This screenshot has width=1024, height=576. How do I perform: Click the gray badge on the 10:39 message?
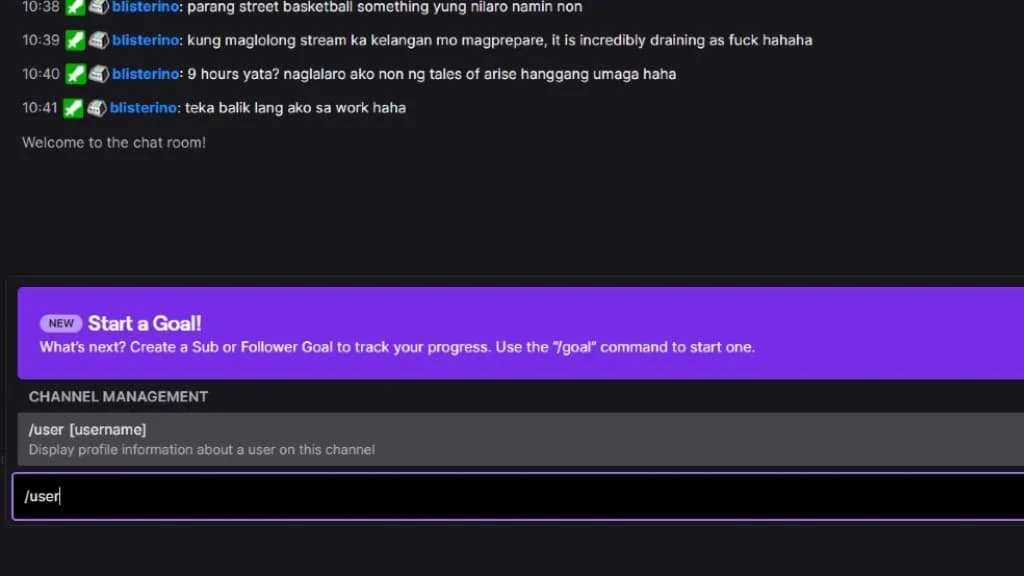98,40
